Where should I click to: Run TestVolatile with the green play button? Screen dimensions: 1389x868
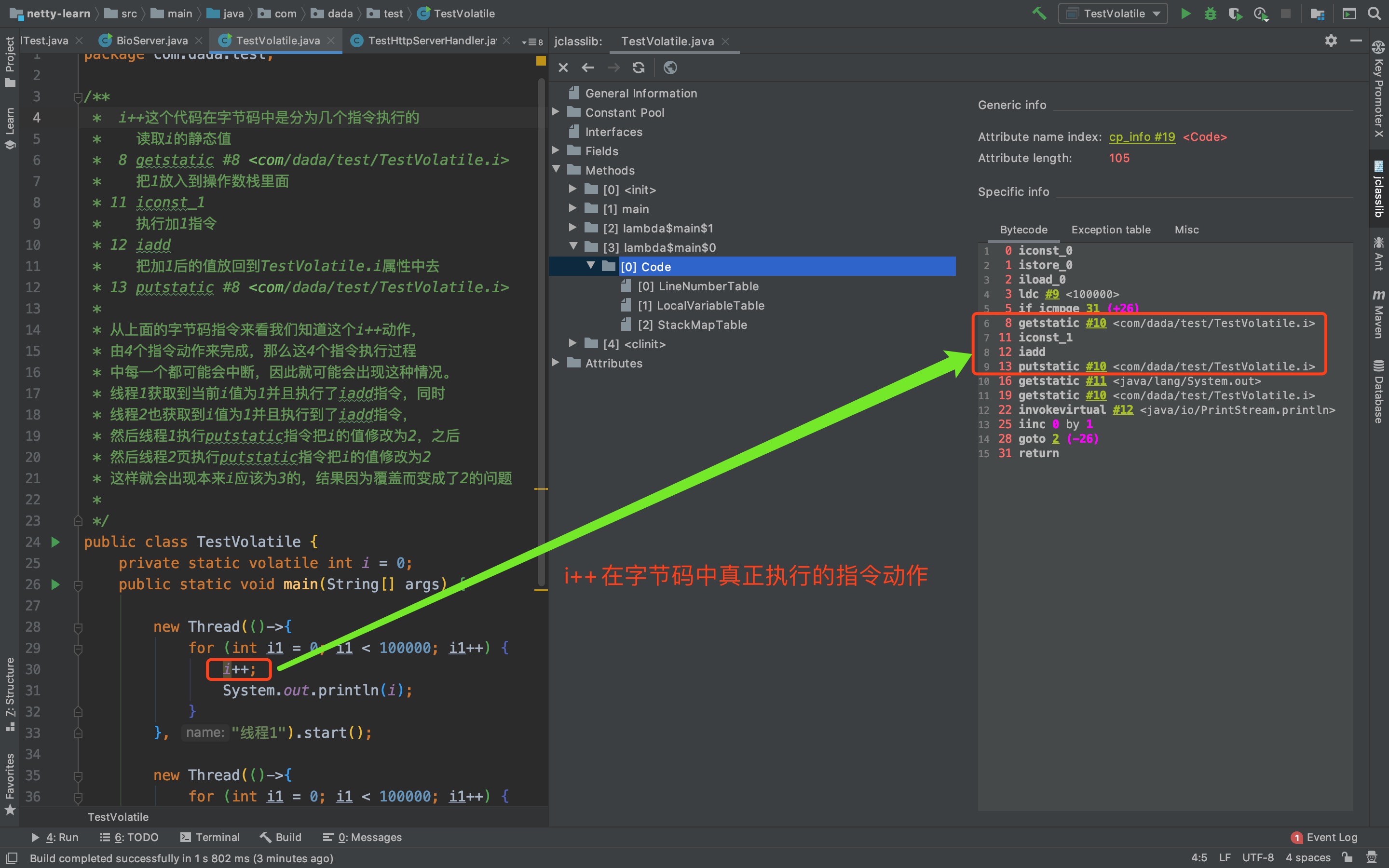click(x=1185, y=13)
